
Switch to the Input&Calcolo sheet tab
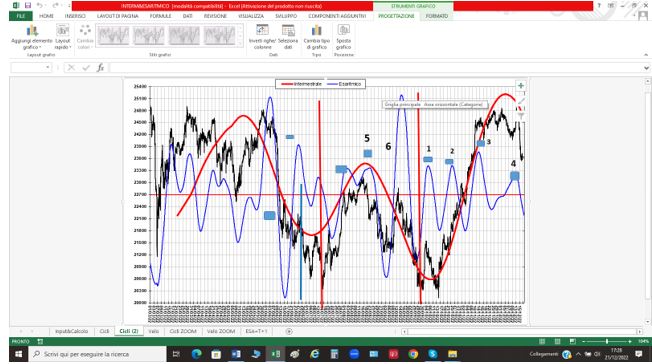(x=72, y=331)
